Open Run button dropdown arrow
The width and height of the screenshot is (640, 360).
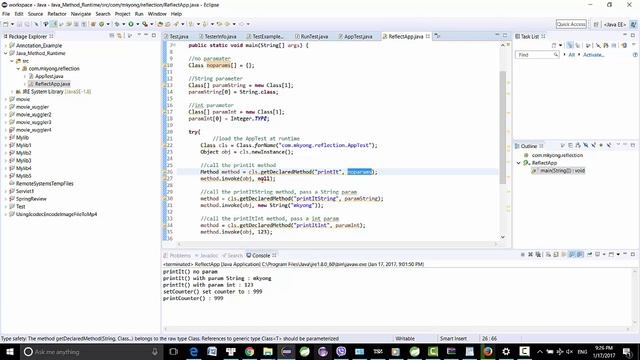[138, 24]
